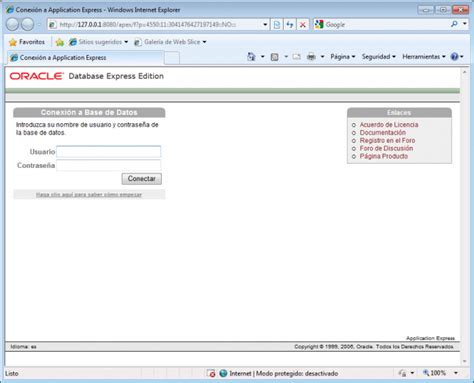Click the Read mail envelope icon
The height and width of the screenshot is (383, 474).
coord(296,57)
